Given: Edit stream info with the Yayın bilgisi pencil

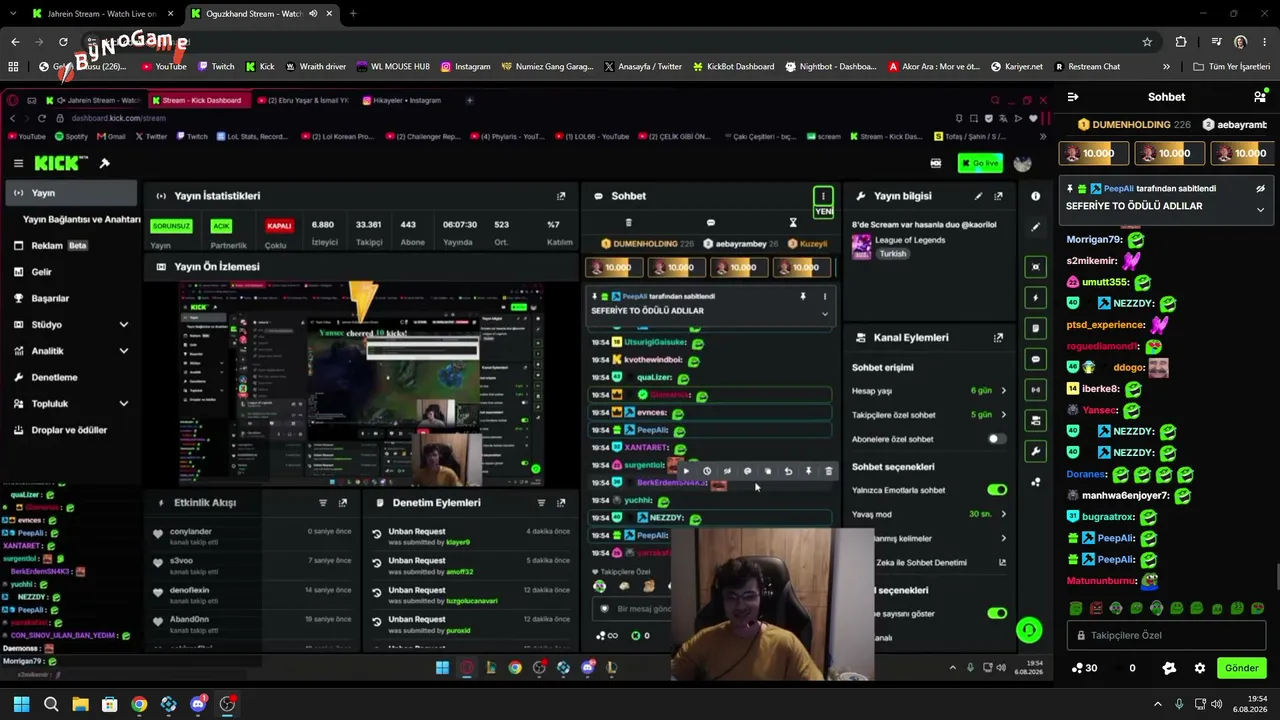Looking at the screenshot, I should click(978, 196).
